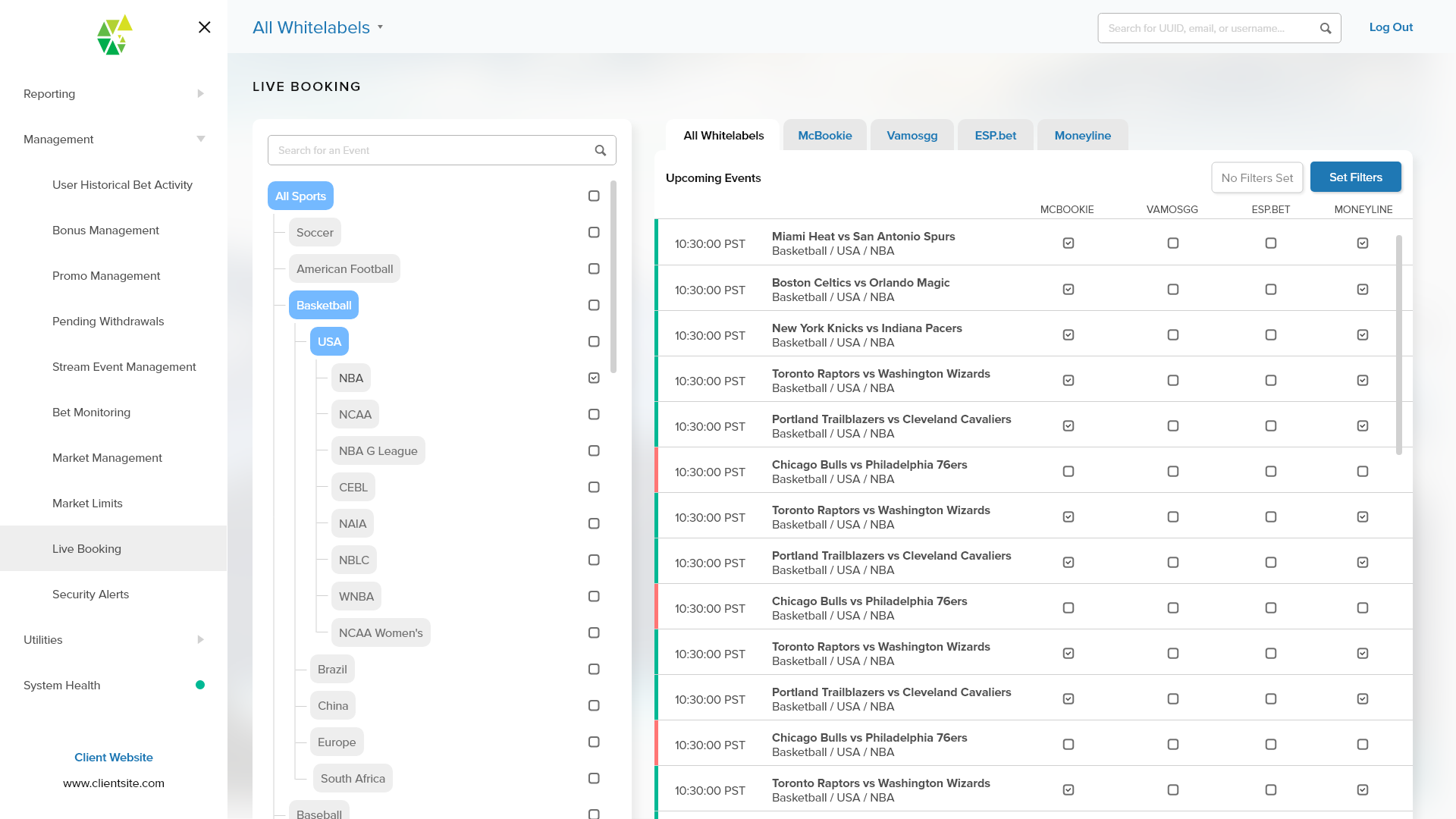The height and width of the screenshot is (819, 1456).
Task: Close the sidebar with the X icon
Action: point(204,27)
